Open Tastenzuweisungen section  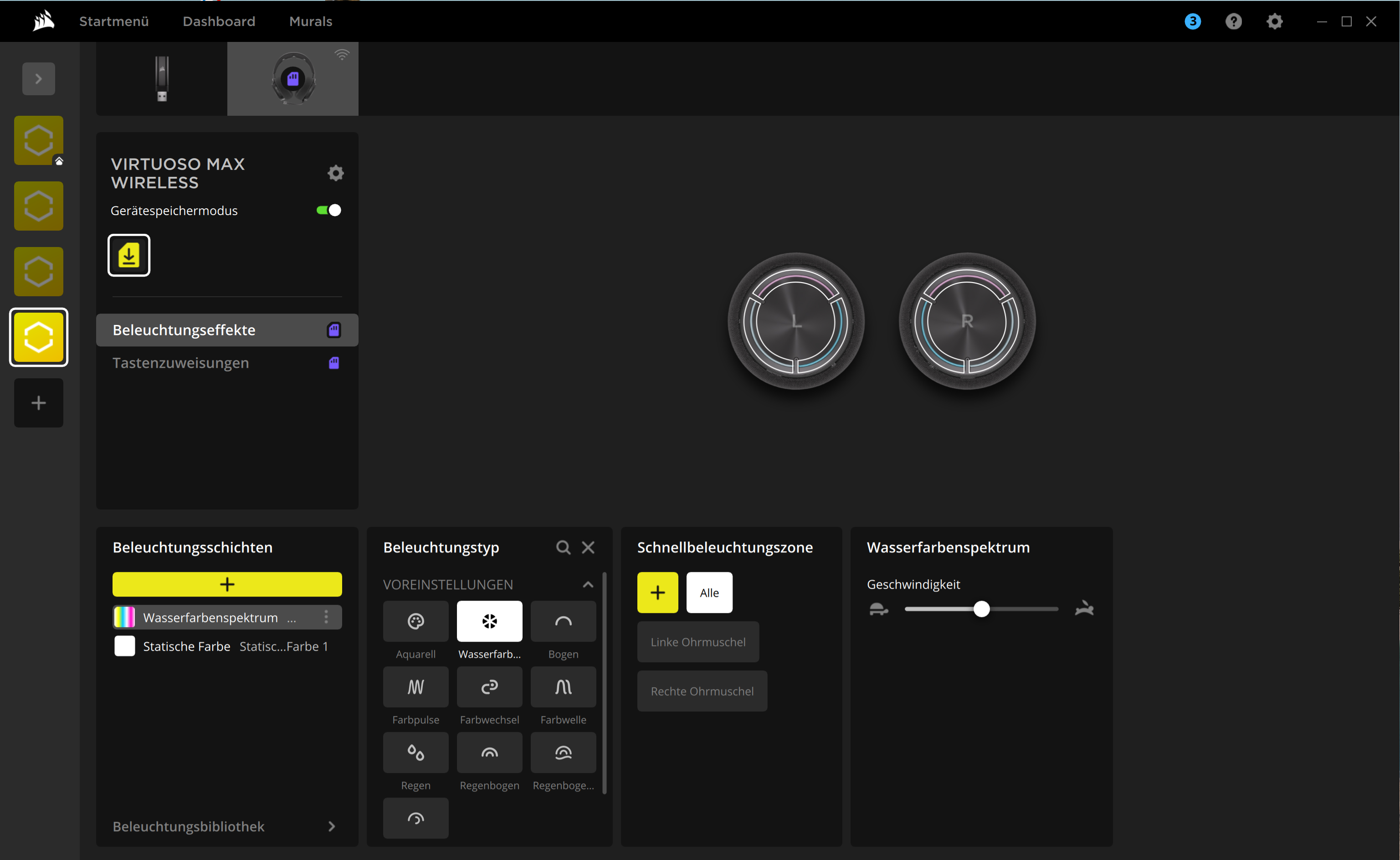227,363
